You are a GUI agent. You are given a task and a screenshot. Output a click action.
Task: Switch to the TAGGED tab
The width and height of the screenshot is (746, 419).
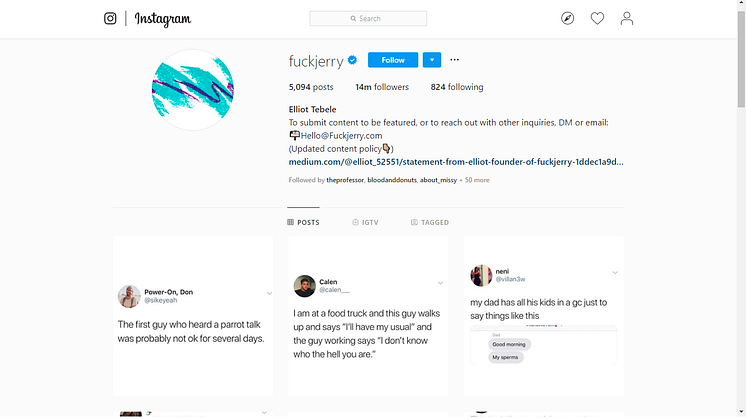(x=430, y=222)
